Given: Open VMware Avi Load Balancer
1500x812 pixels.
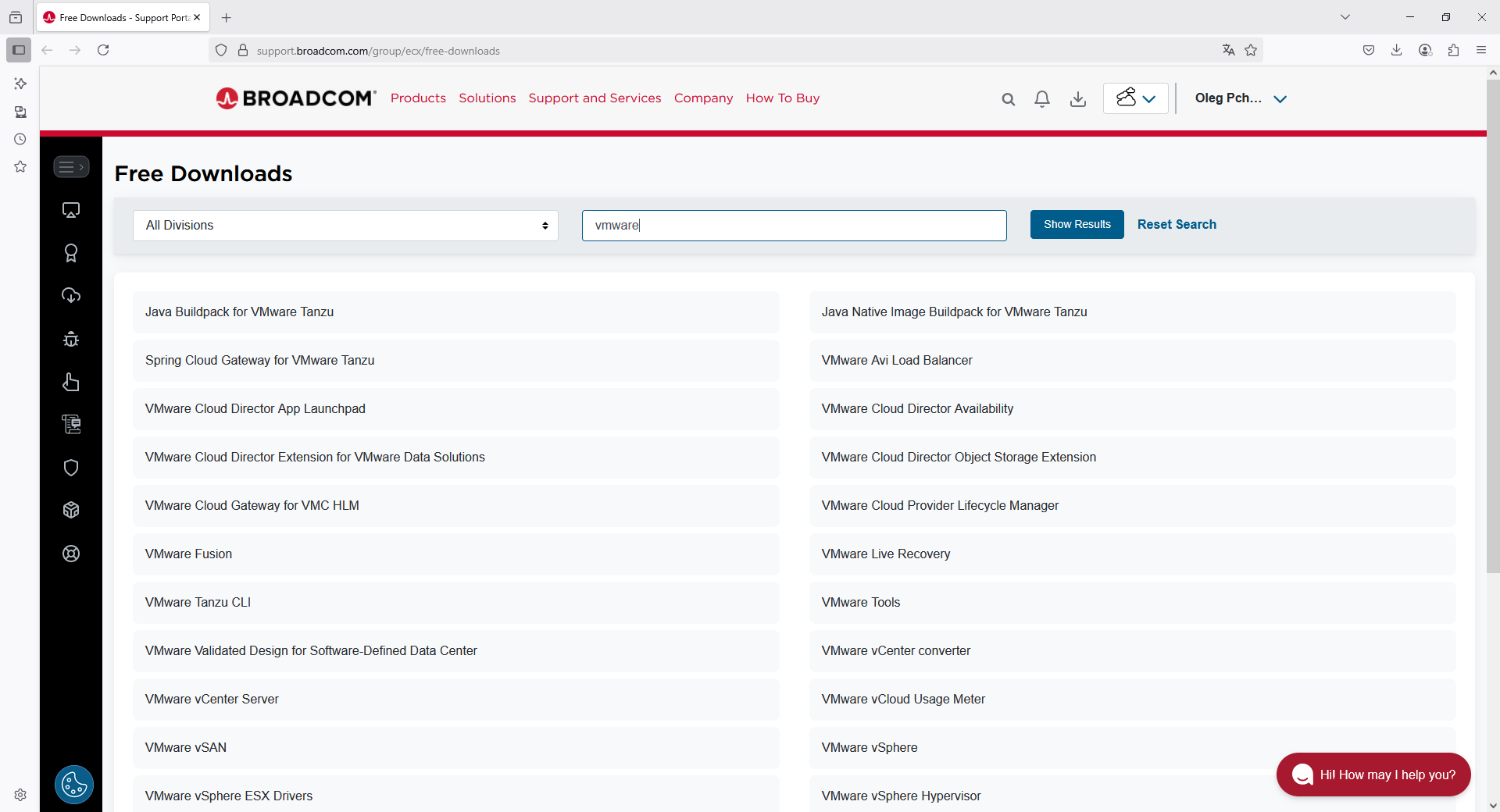Looking at the screenshot, I should point(1133,361).
